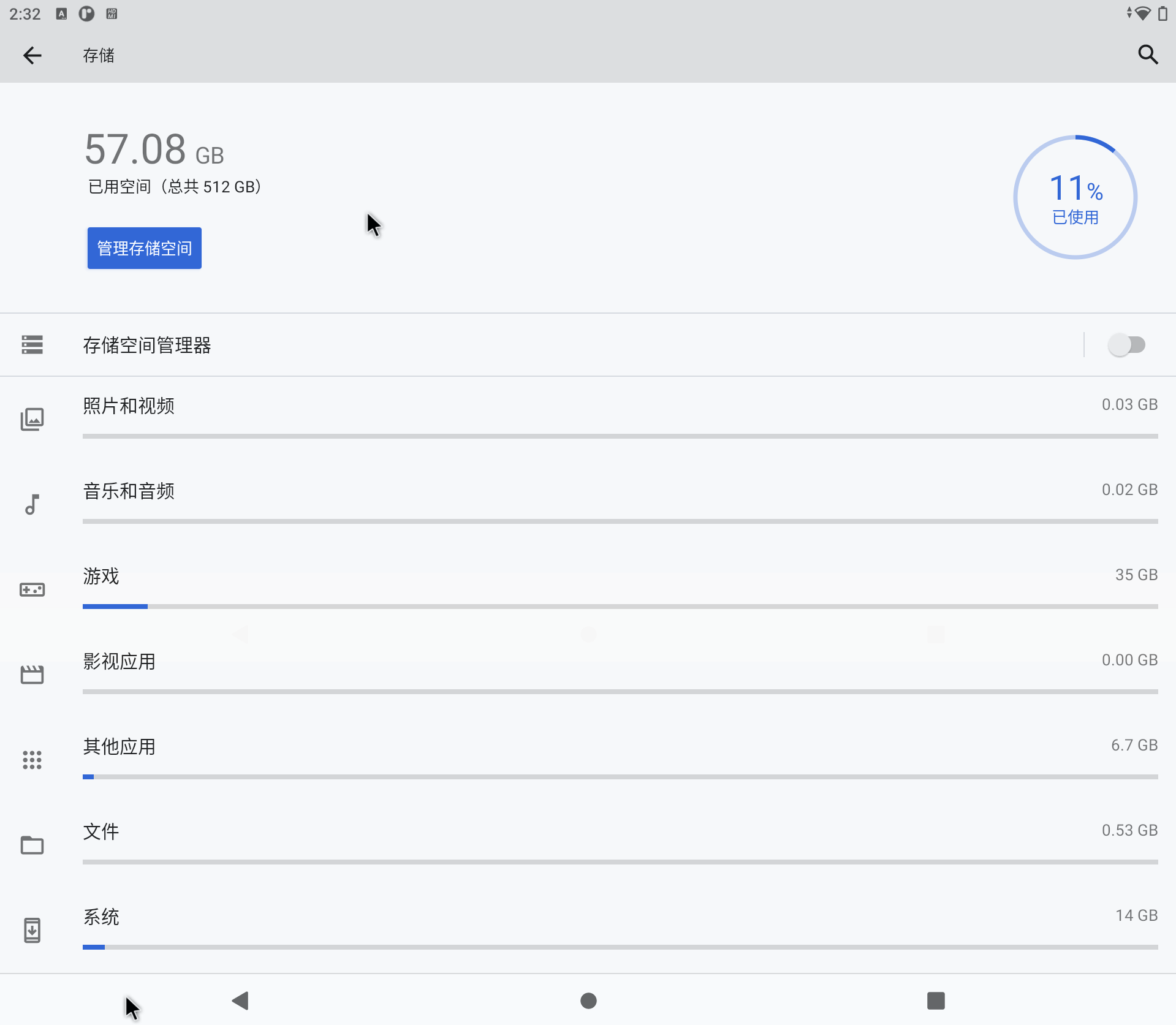Click the 0.00 GB movie apps value
This screenshot has height=1025, width=1176.
[1129, 660]
